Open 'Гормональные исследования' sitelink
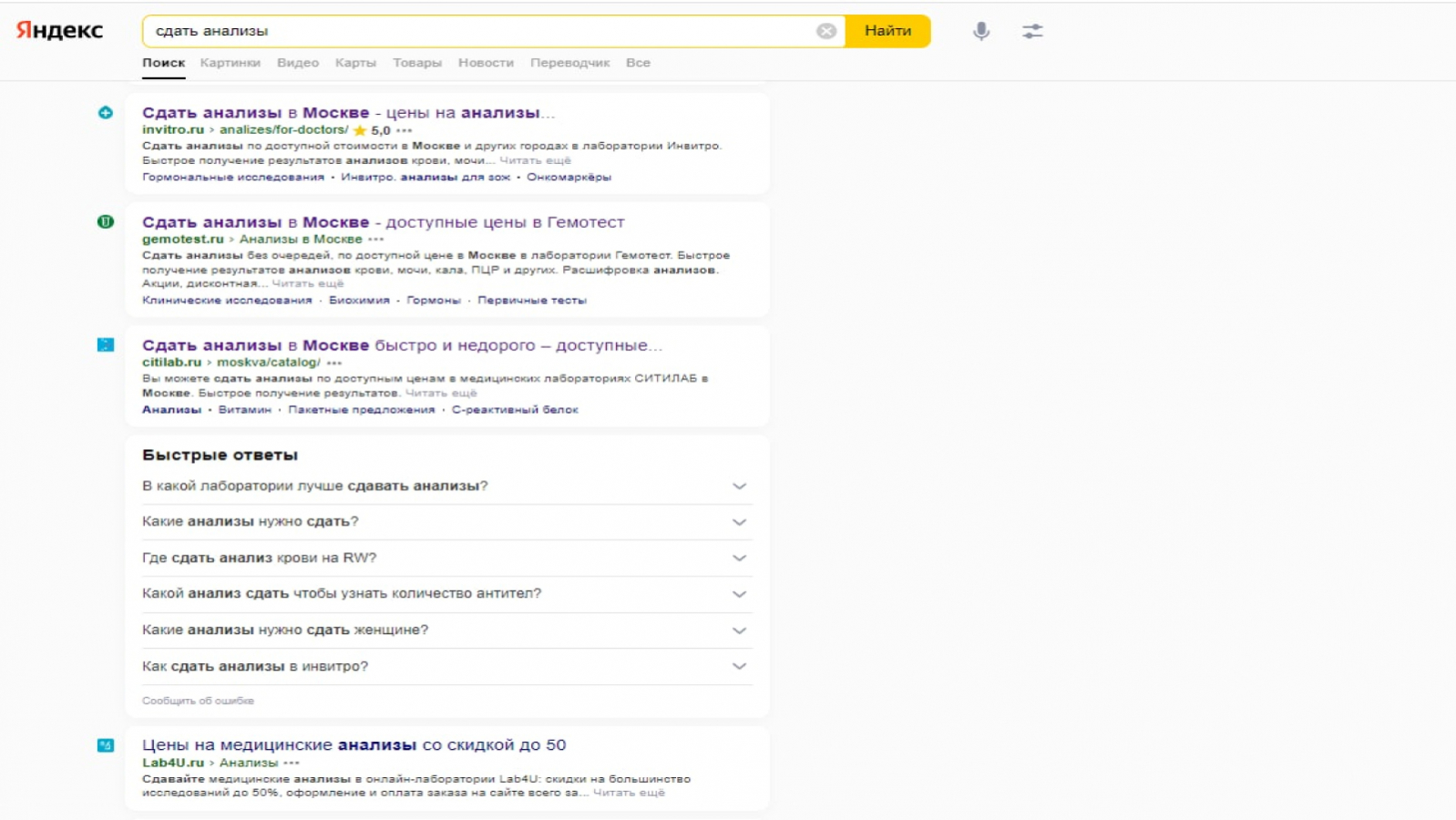The height and width of the screenshot is (820, 1456). point(233,178)
